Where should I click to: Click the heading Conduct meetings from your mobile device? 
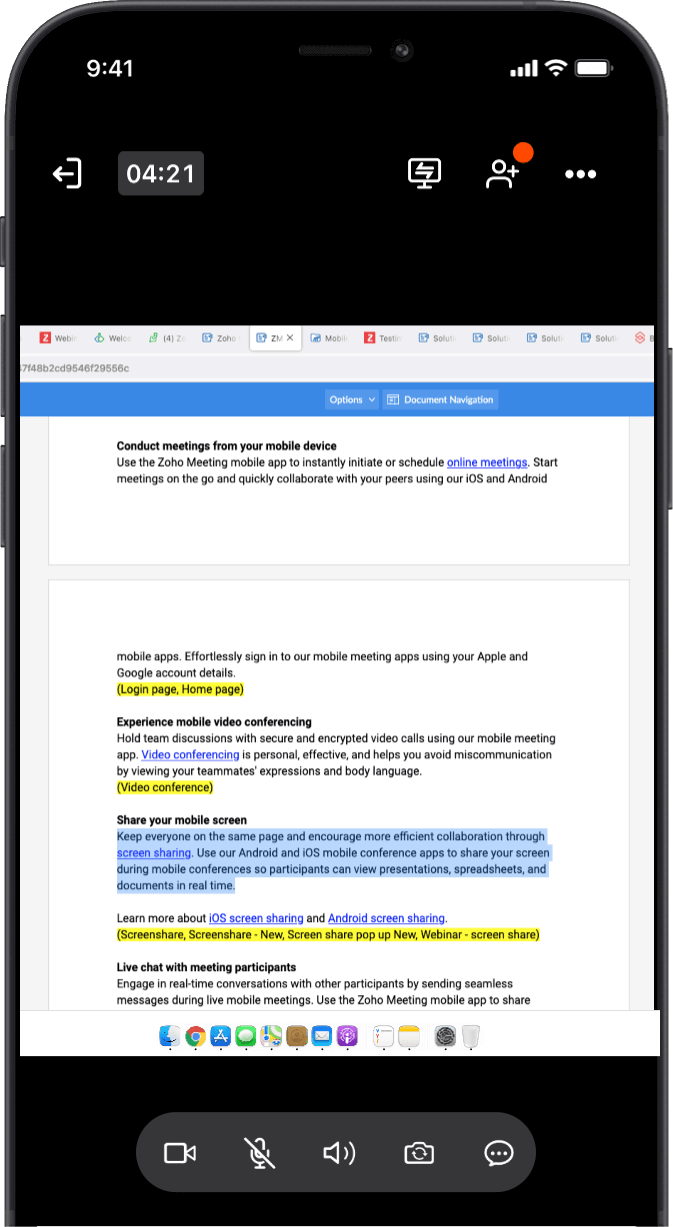(x=227, y=446)
